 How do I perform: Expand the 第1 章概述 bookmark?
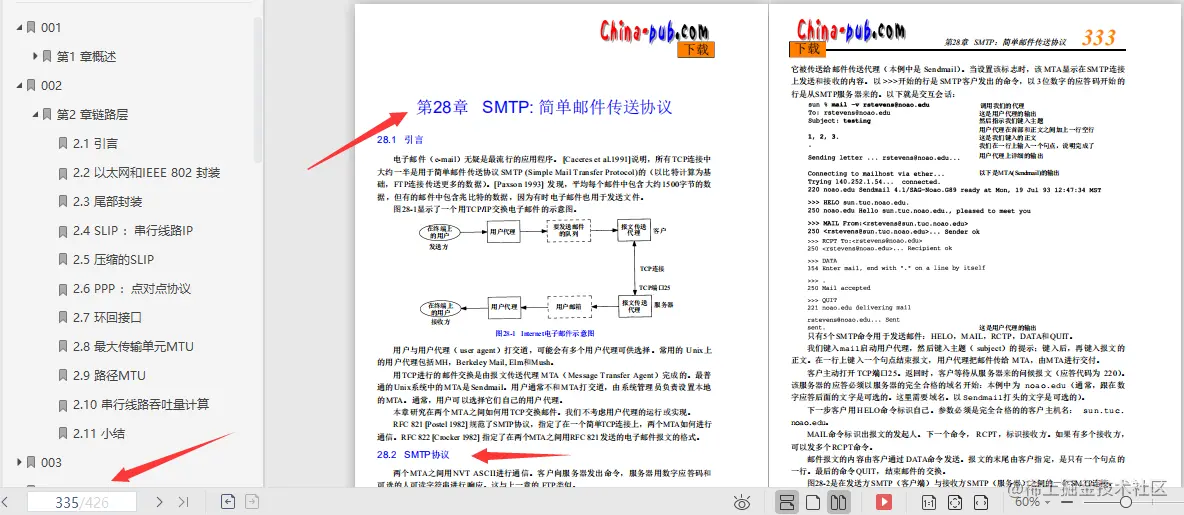tap(35, 56)
